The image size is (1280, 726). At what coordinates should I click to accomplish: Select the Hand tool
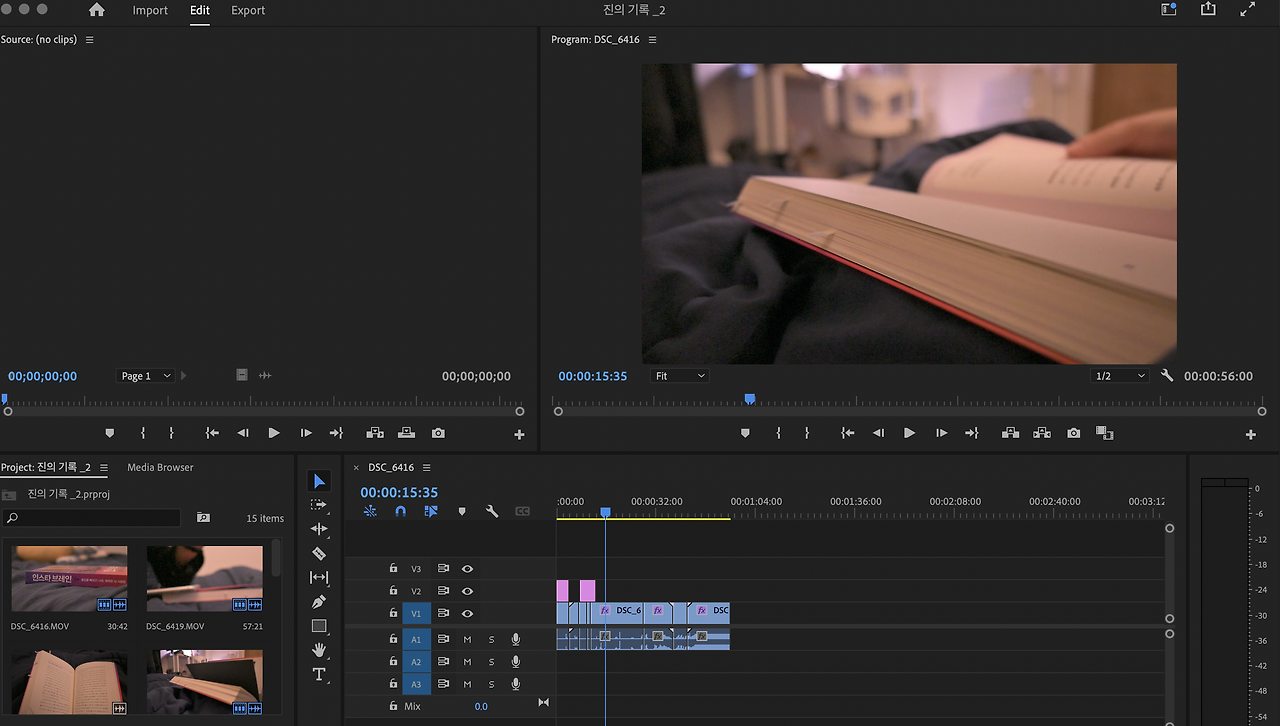pyautogui.click(x=319, y=650)
